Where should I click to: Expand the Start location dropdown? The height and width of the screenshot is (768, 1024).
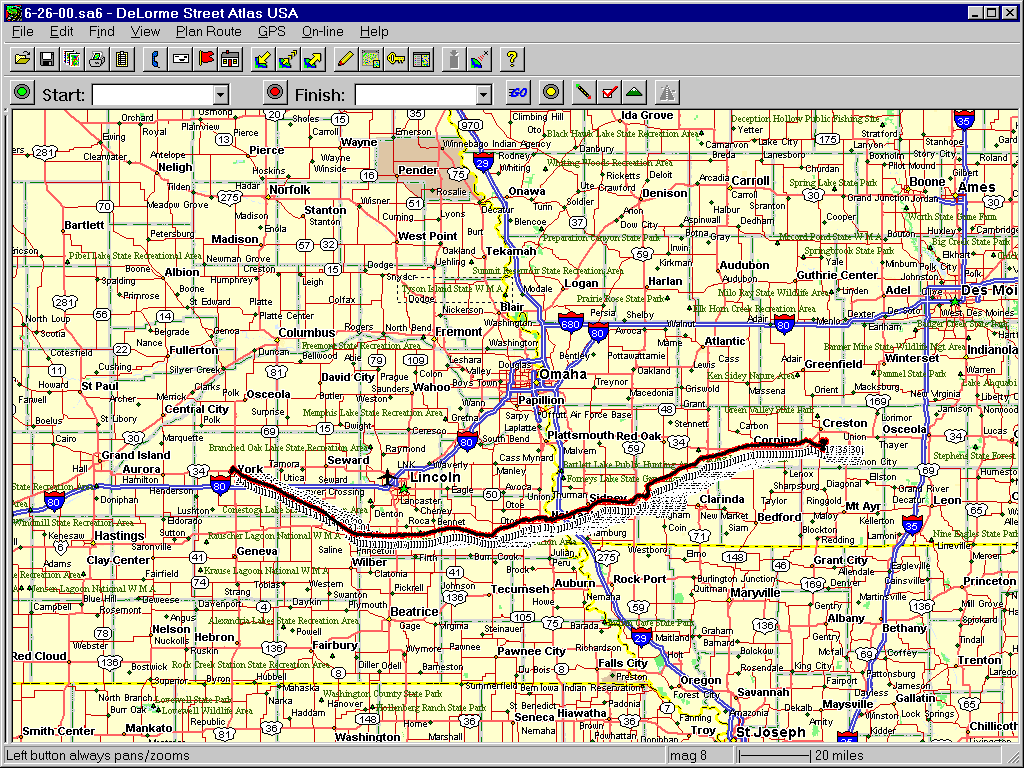pos(221,94)
